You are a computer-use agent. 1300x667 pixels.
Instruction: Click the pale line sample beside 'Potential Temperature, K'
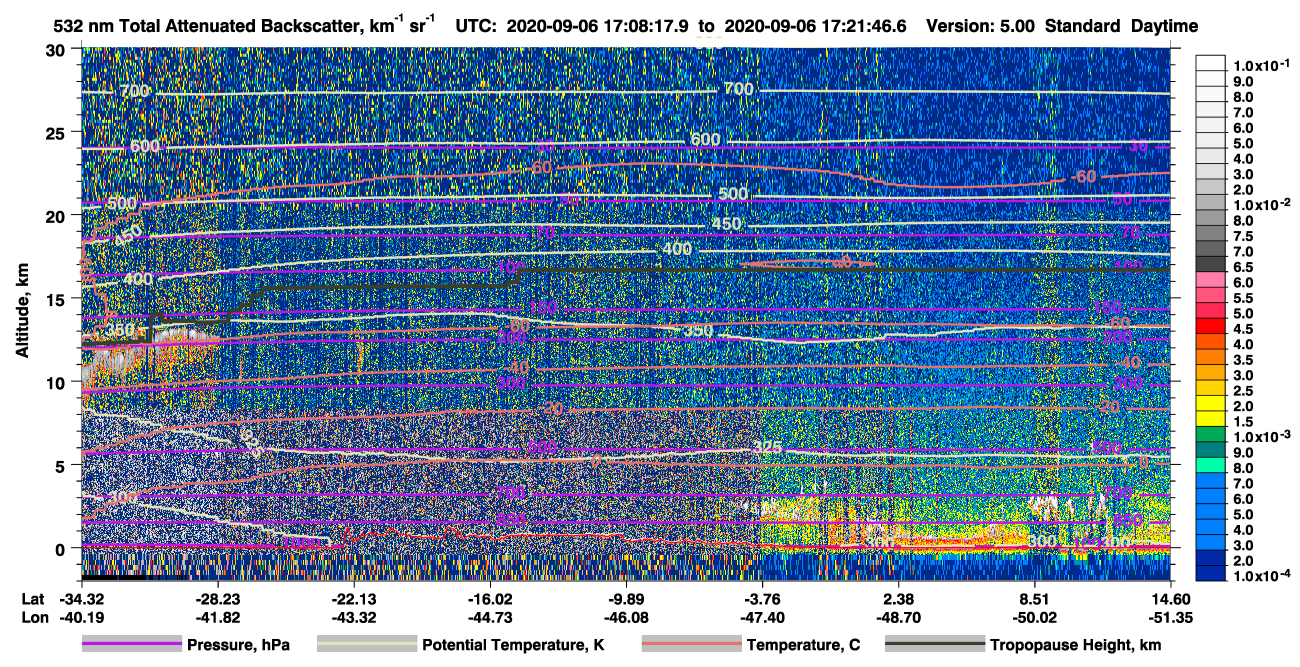pos(366,644)
